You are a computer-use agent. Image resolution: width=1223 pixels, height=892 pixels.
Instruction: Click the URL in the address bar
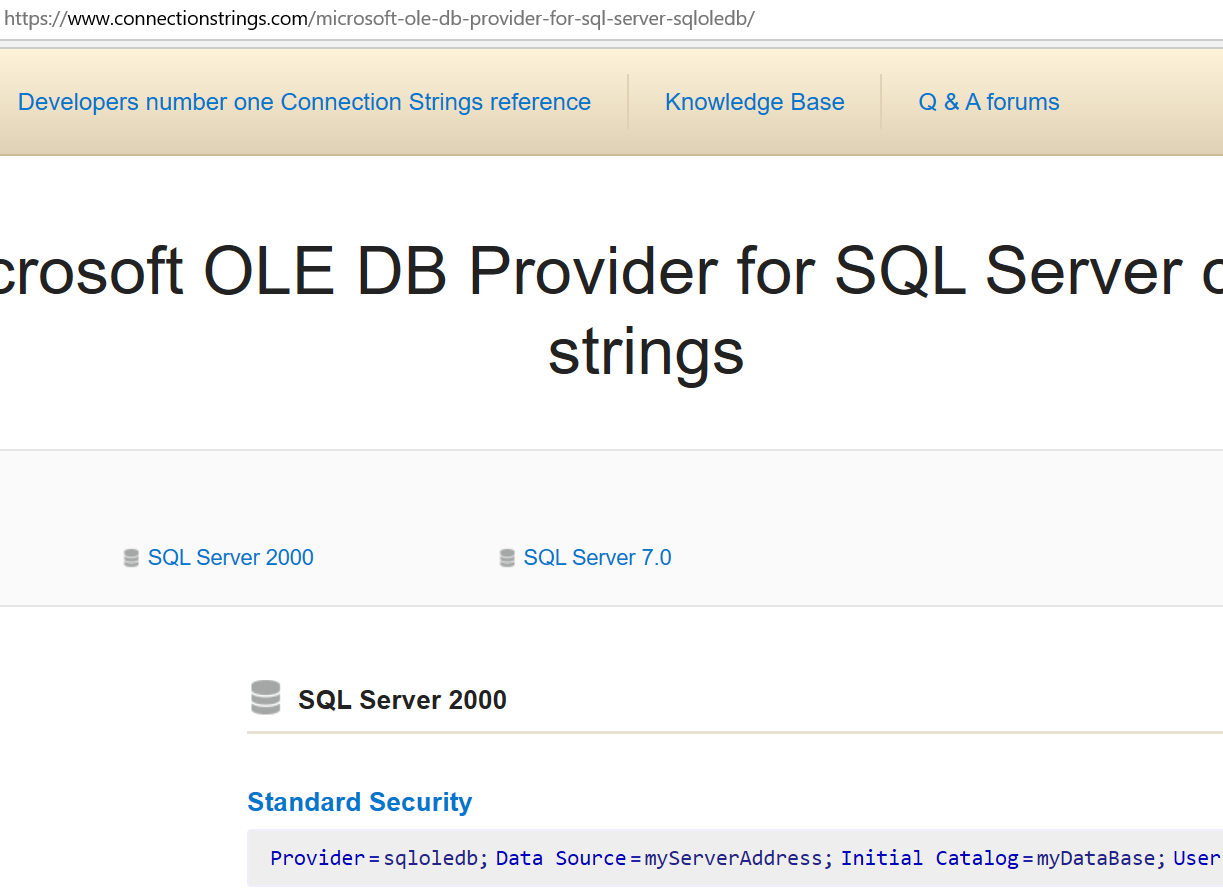380,19
